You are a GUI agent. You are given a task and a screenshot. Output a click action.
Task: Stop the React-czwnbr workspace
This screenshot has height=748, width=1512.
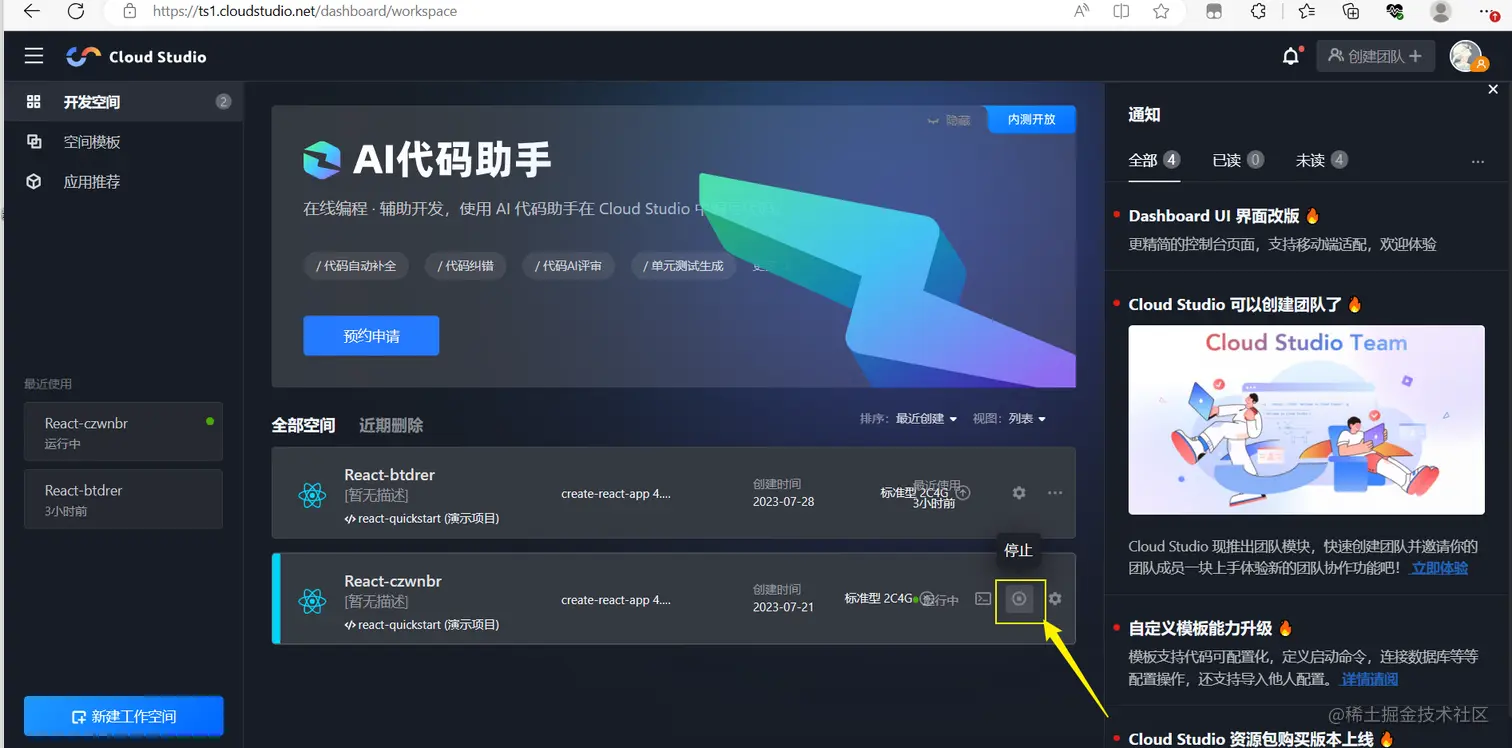pos(1019,599)
